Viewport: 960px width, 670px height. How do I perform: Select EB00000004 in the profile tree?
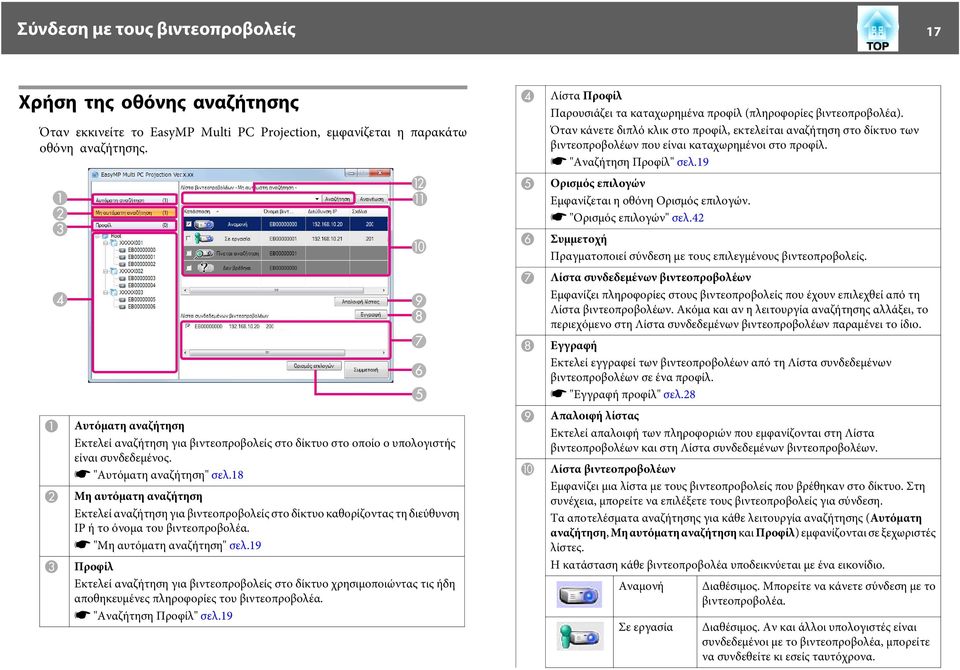[x=141, y=285]
